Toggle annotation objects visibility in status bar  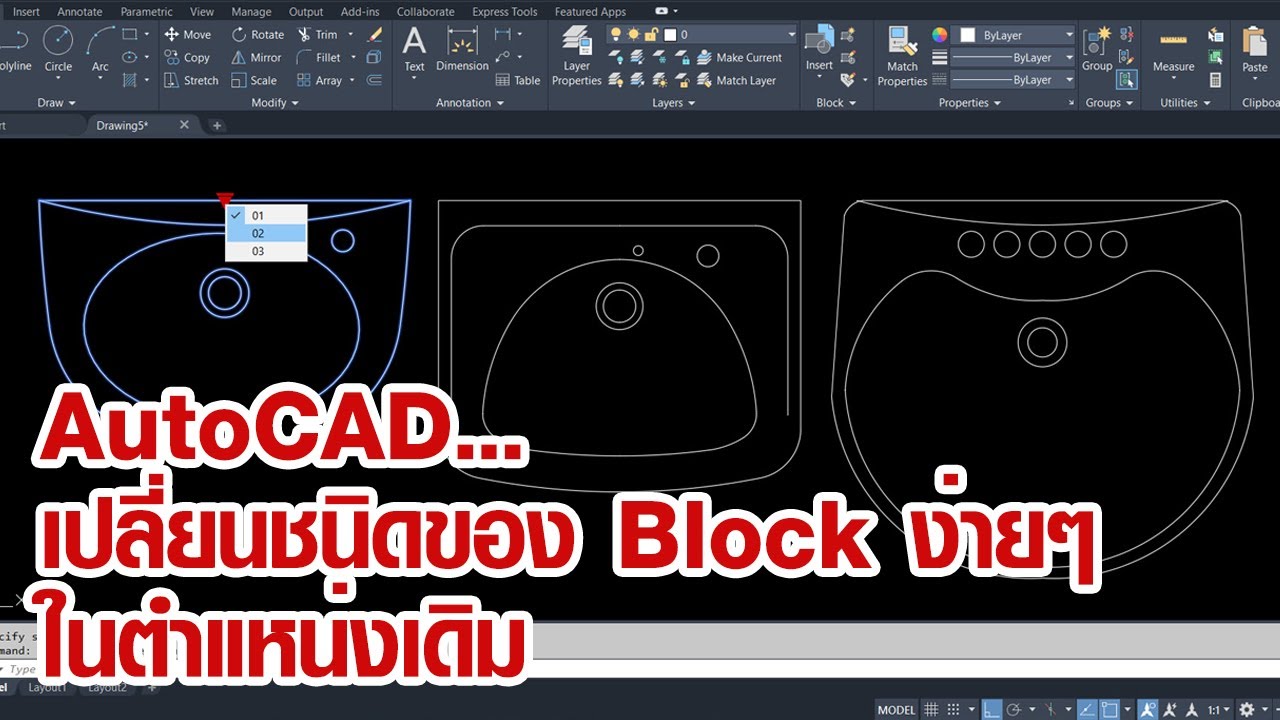[x=1149, y=710]
